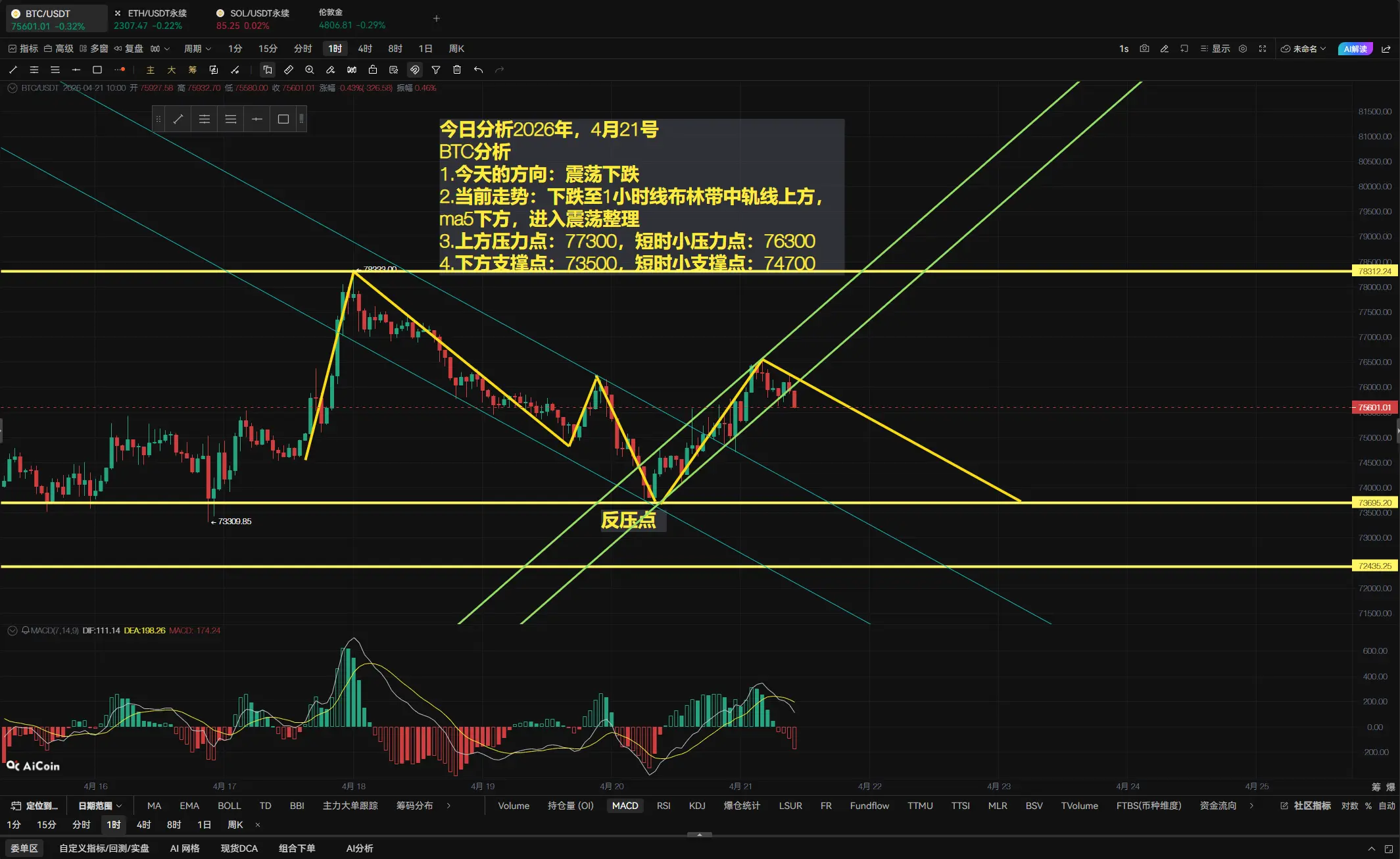
Task: Enter fullscreen with the expand icon
Action: [x=1263, y=49]
